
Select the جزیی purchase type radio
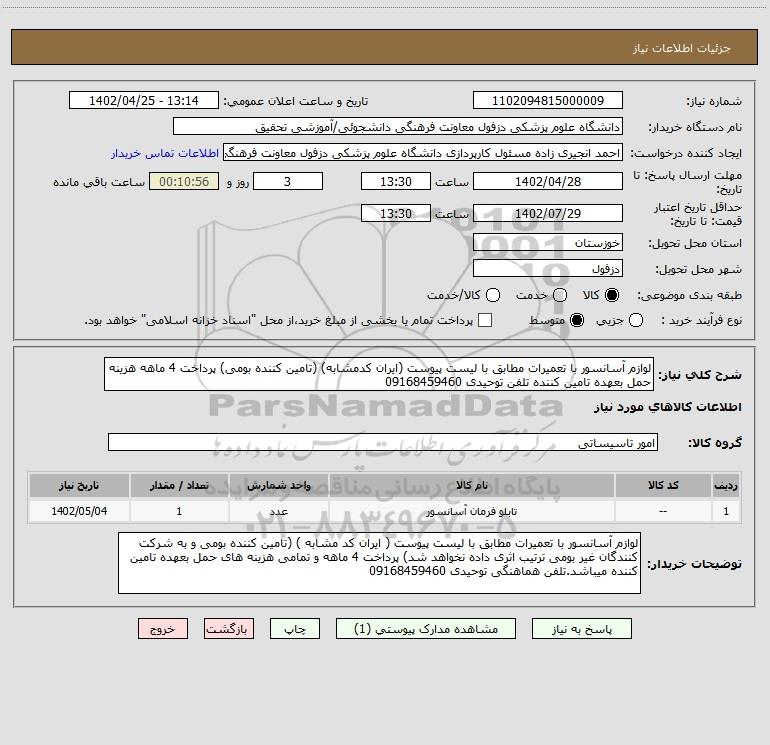click(x=635, y=320)
